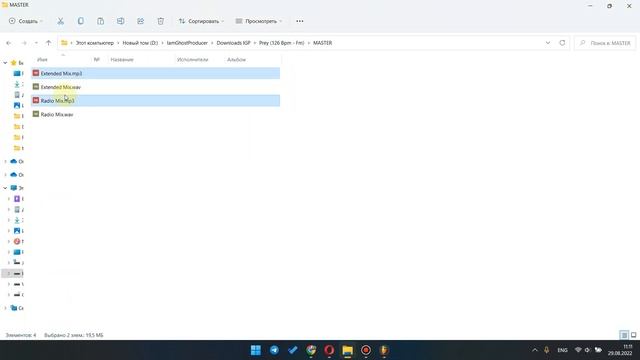This screenshot has height=360, width=640.
Task: Navigate to IamGhostProducer in the breadcrumb
Action: 187,43
